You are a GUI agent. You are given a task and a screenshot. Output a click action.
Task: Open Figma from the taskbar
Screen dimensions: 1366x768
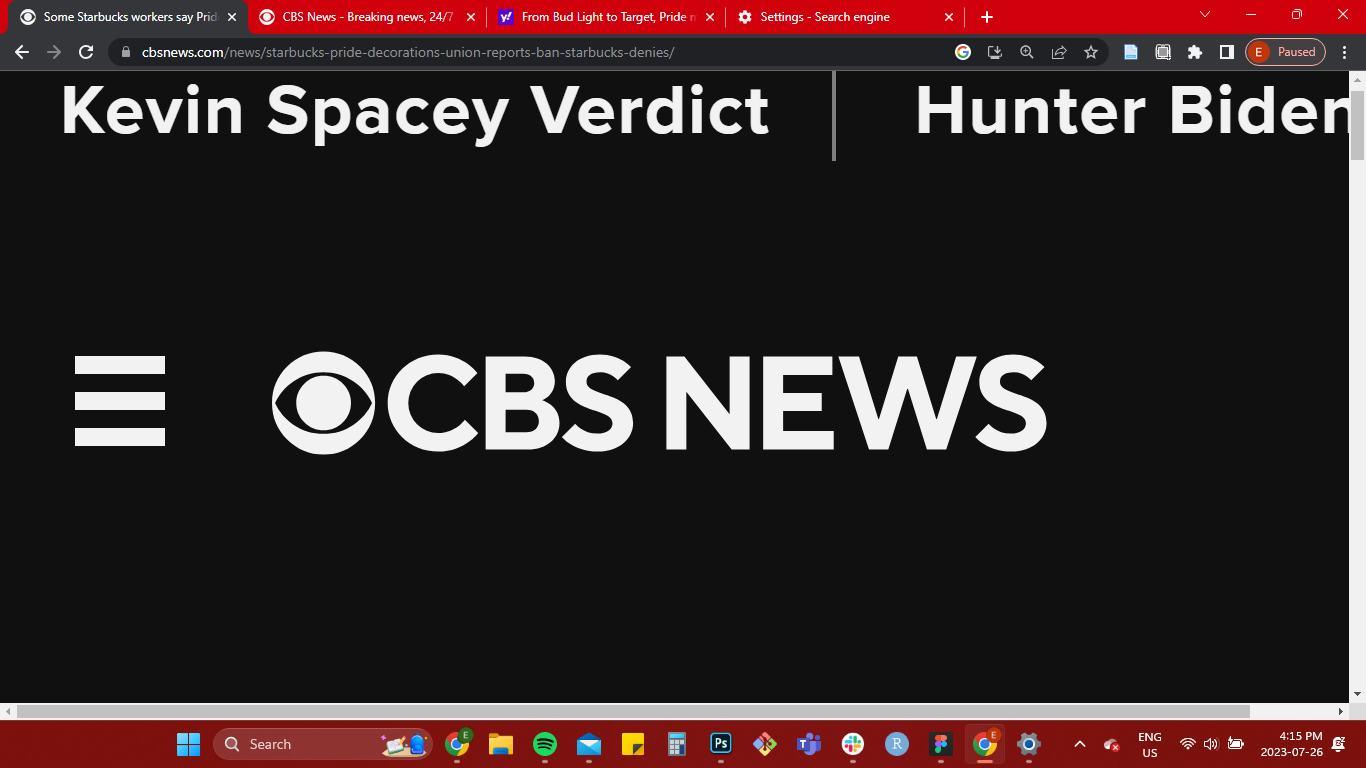point(941,744)
